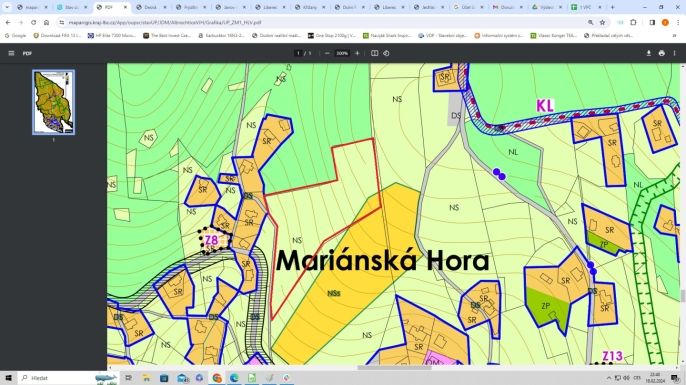Rotate the PDF counterclockwise

(x=386, y=53)
